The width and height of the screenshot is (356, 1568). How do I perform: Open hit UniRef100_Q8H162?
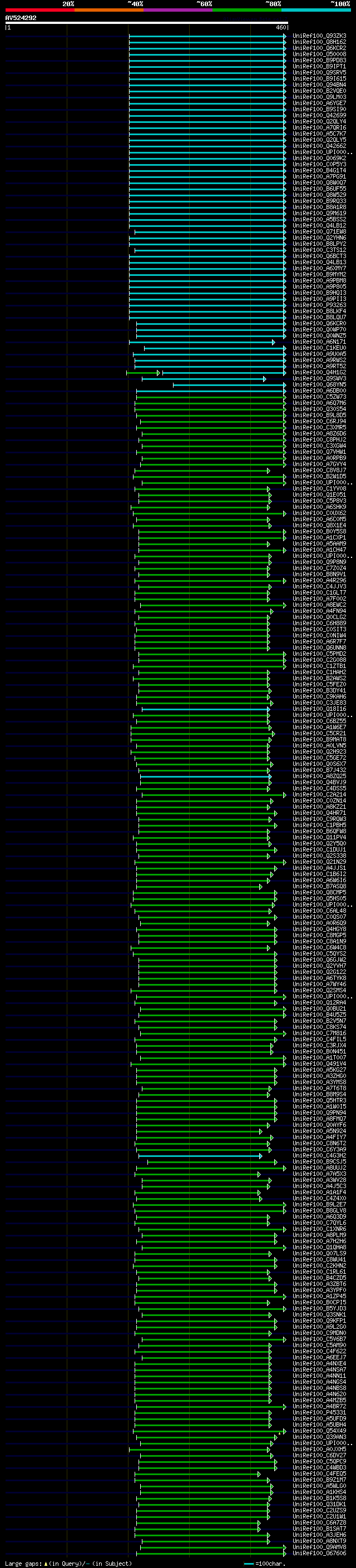tap(319, 42)
